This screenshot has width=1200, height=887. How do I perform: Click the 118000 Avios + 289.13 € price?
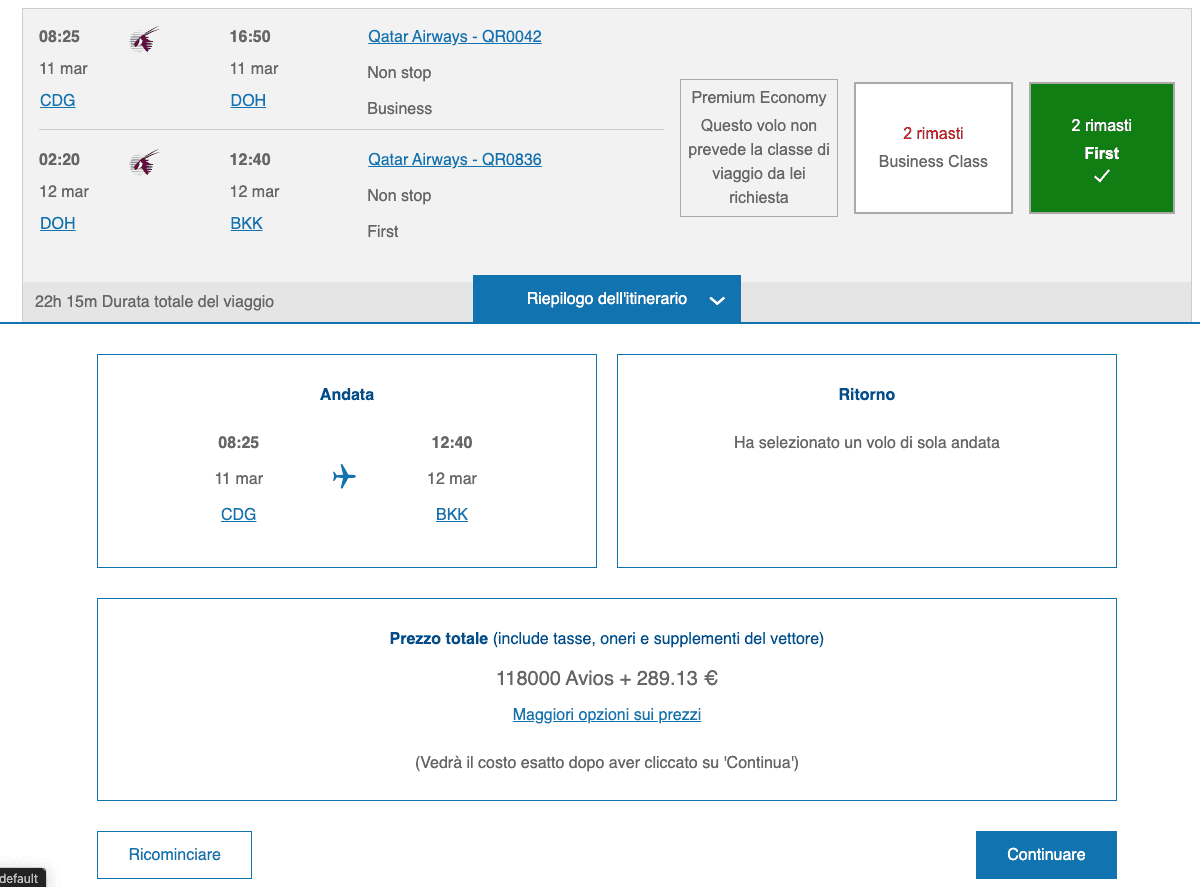607,678
